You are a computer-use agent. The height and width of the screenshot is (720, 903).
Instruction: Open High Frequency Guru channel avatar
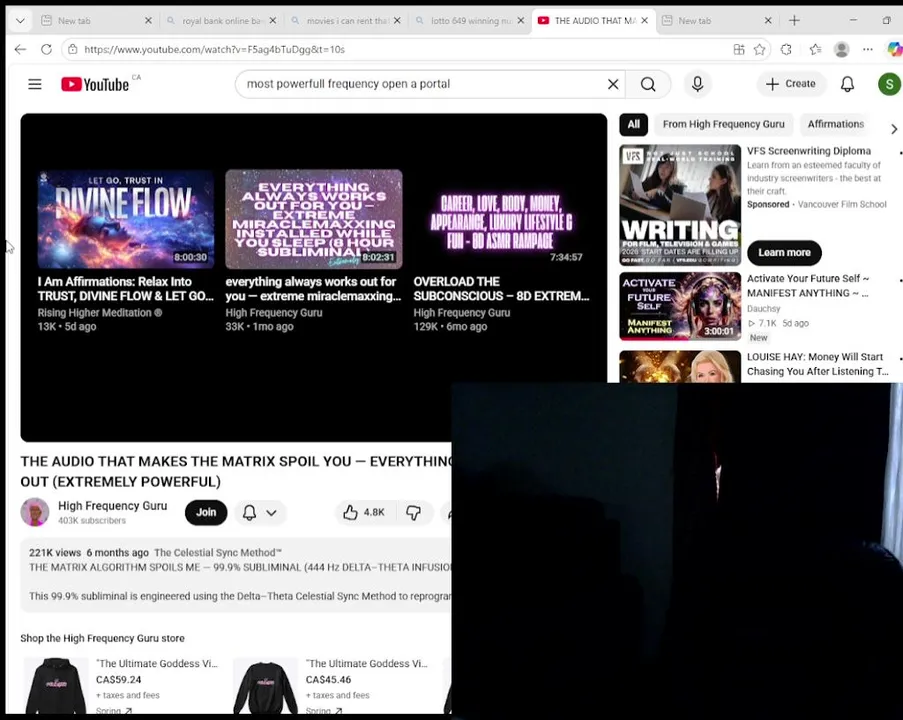(x=35, y=512)
